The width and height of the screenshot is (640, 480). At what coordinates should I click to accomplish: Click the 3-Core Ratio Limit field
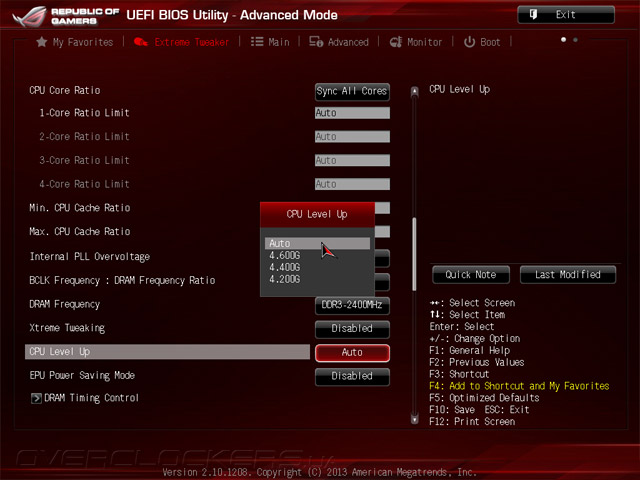pos(352,160)
